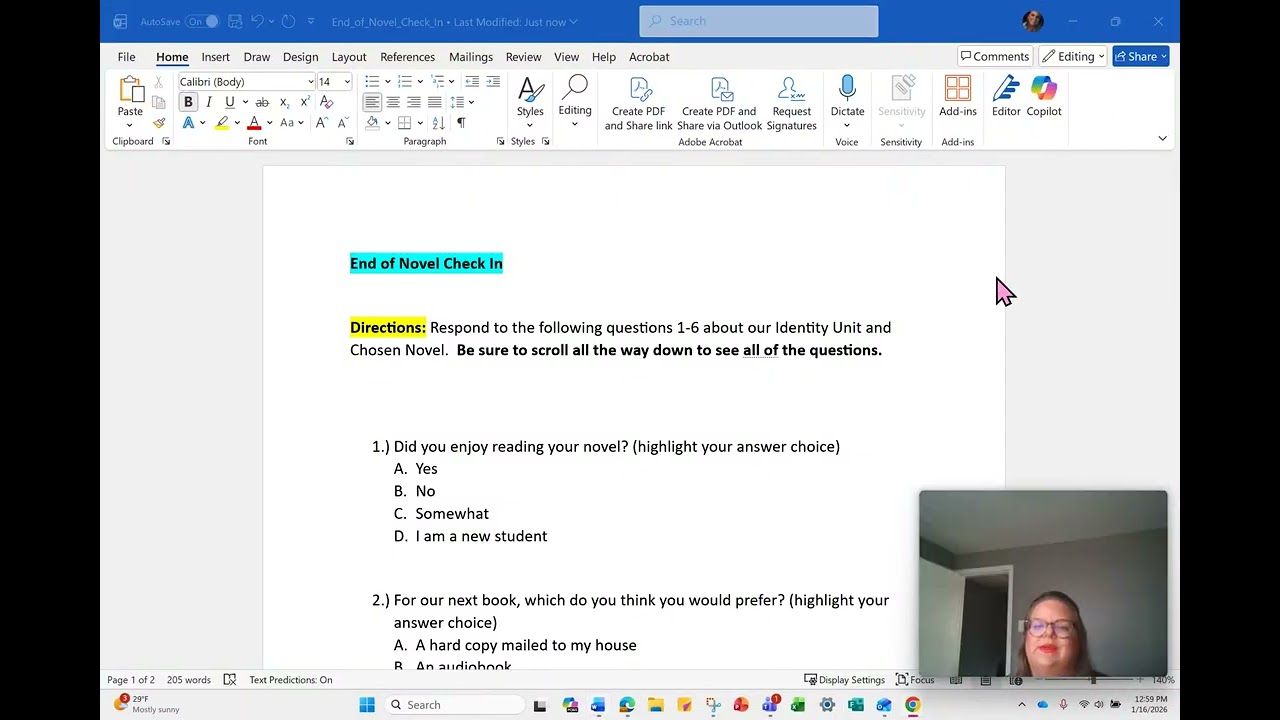The height and width of the screenshot is (720, 1280).
Task: Open the Editor proofing pane
Action: pyautogui.click(x=1006, y=97)
